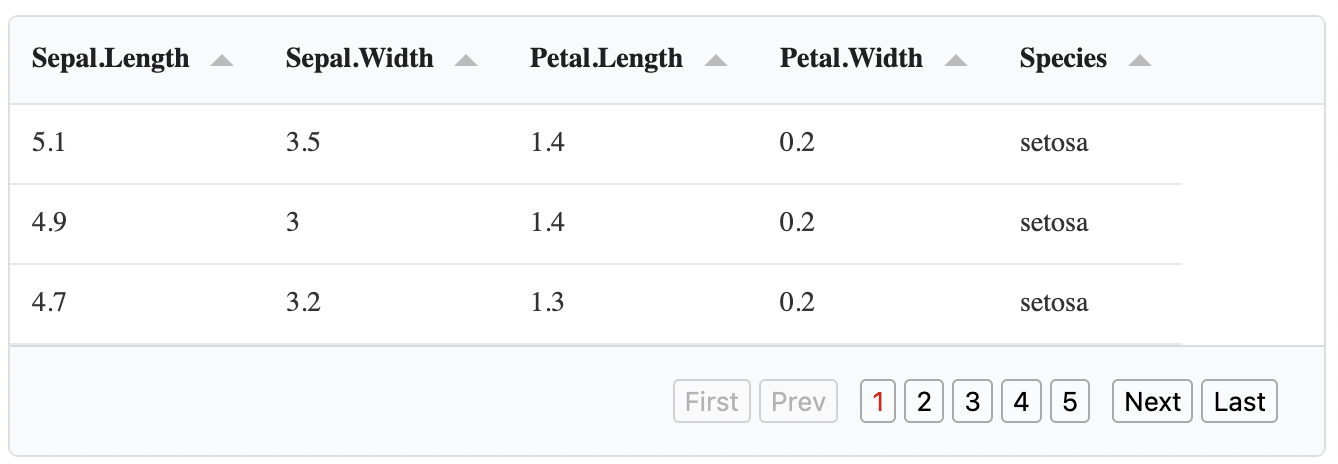Jump to page 3

click(972, 402)
